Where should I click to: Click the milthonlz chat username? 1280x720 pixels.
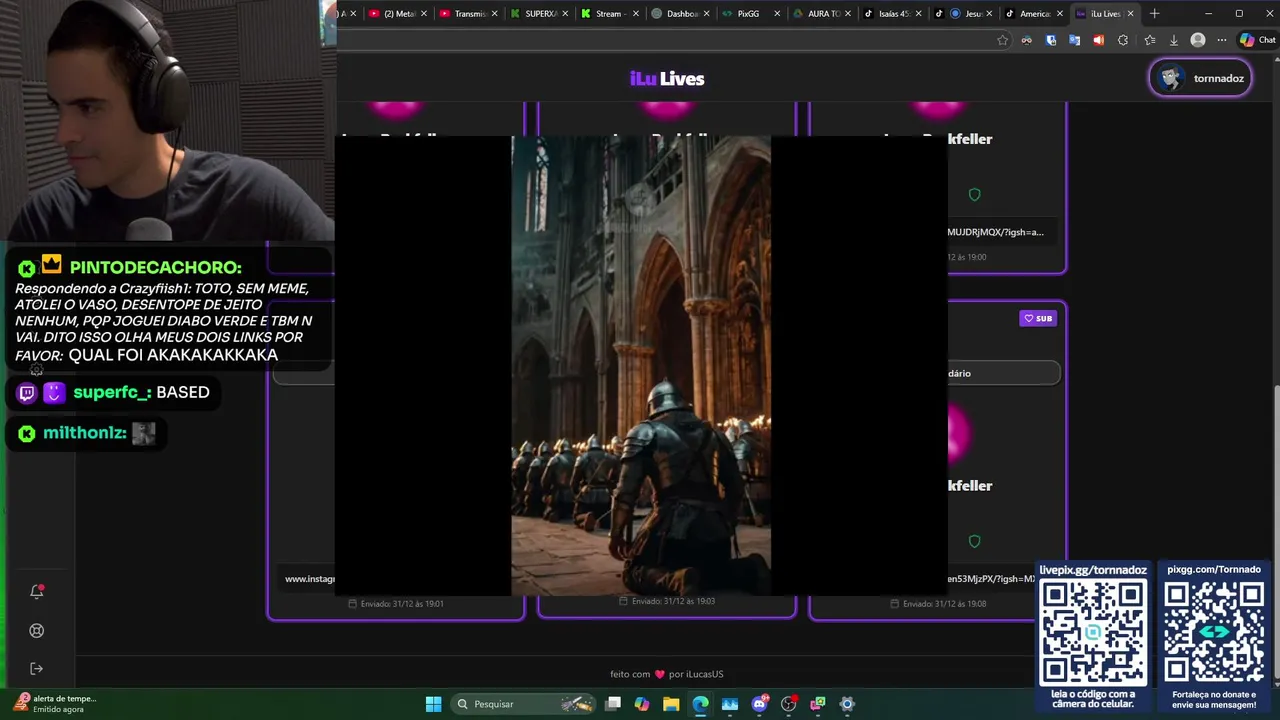[x=85, y=433]
